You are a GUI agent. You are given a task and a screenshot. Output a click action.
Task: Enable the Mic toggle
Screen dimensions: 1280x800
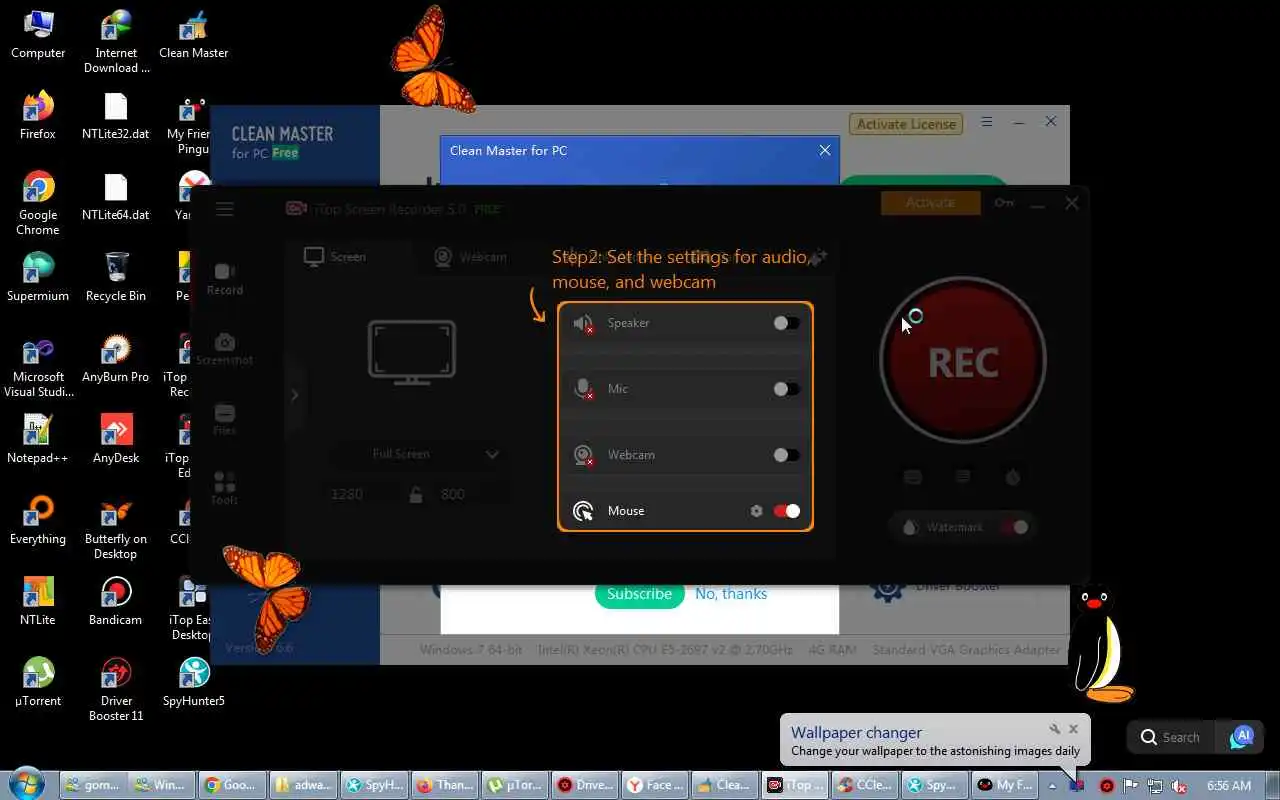point(787,389)
